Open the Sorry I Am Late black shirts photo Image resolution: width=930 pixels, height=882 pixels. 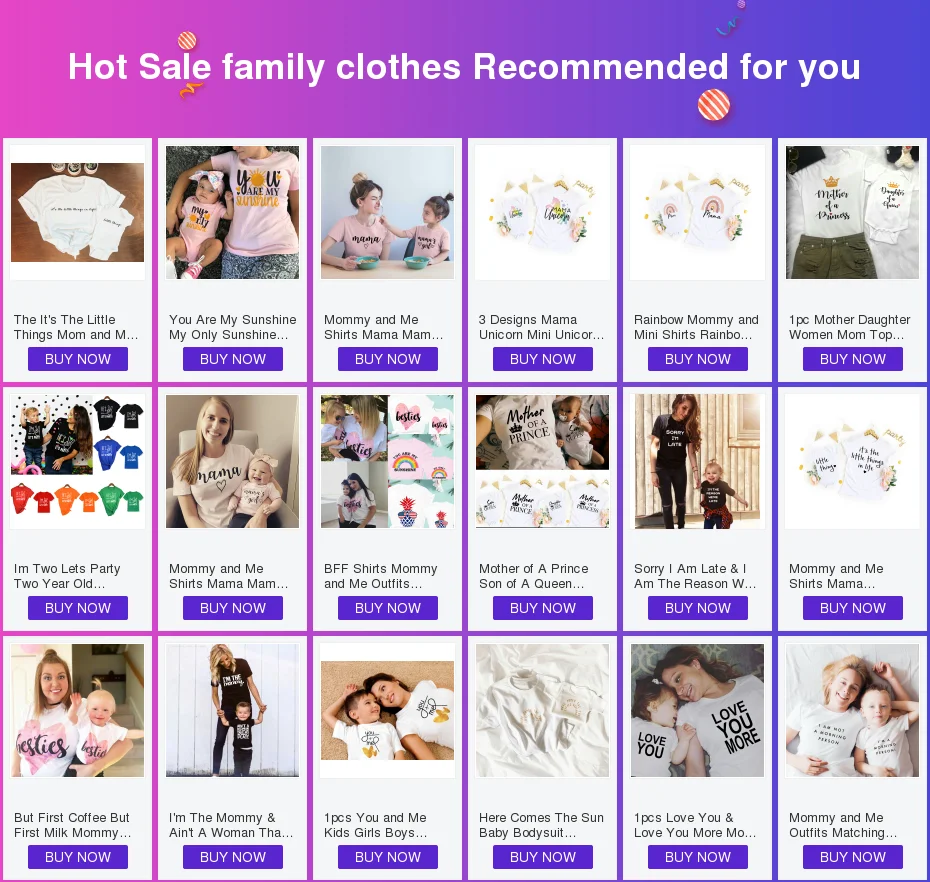click(x=698, y=461)
